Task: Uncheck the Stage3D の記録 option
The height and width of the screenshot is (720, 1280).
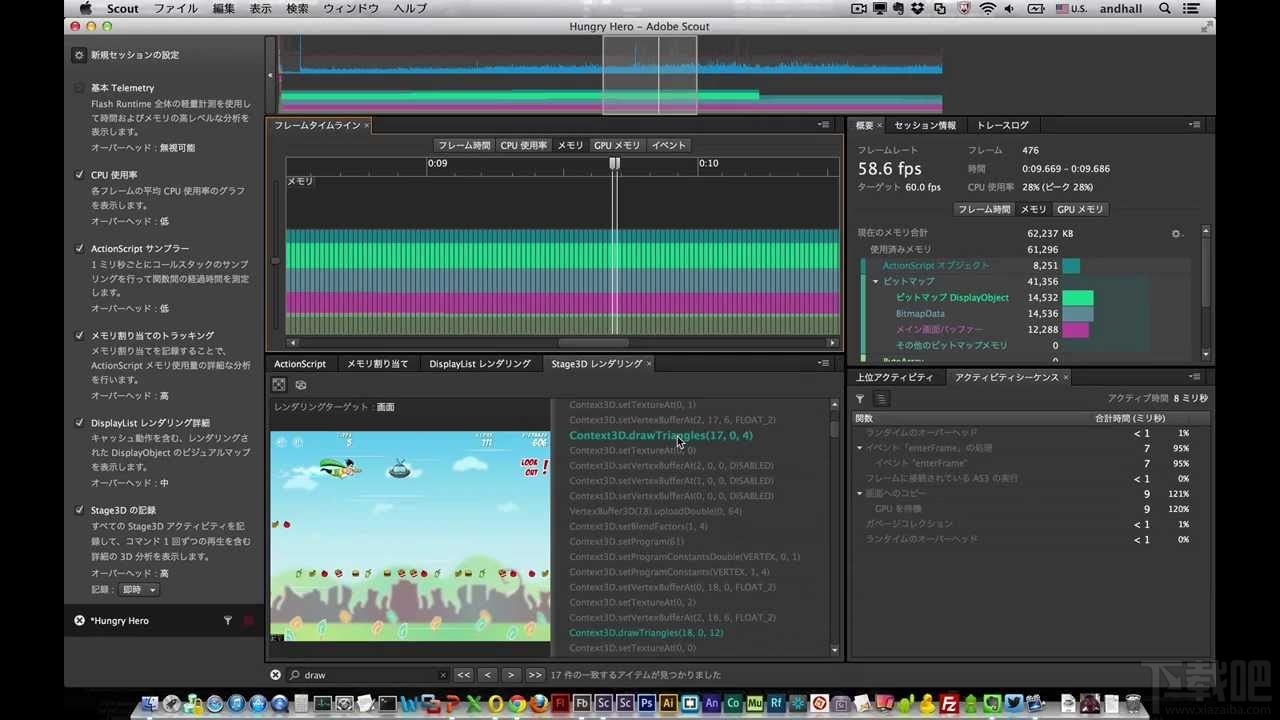Action: click(79, 509)
